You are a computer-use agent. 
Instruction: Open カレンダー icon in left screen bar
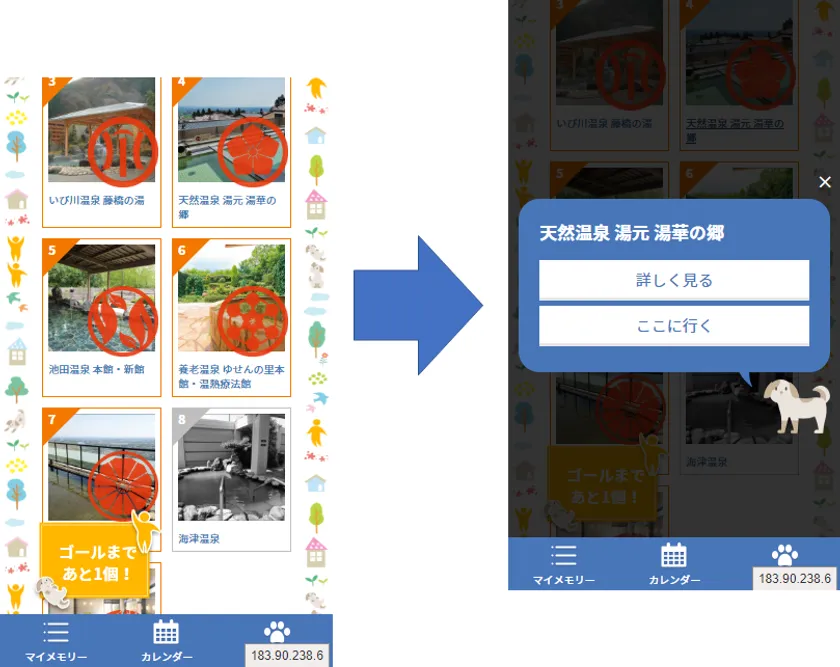pos(166,632)
